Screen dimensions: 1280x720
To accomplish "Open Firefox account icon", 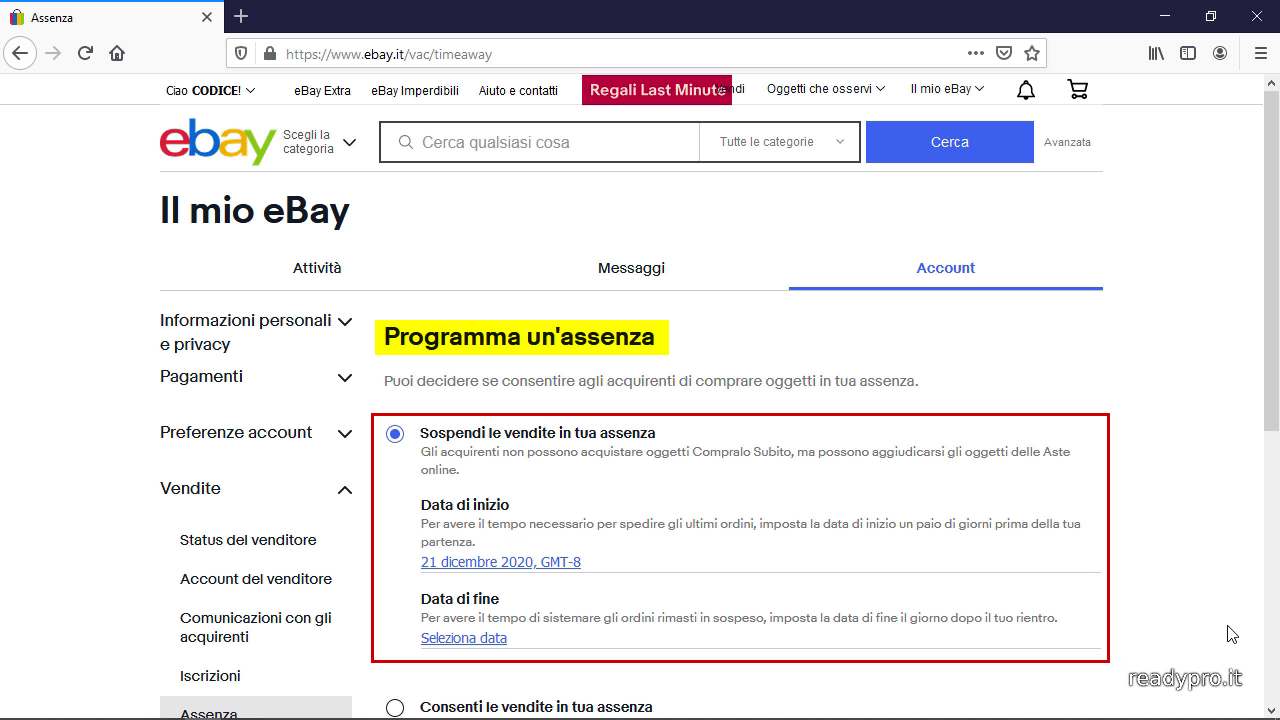I will pyautogui.click(x=1220, y=53).
